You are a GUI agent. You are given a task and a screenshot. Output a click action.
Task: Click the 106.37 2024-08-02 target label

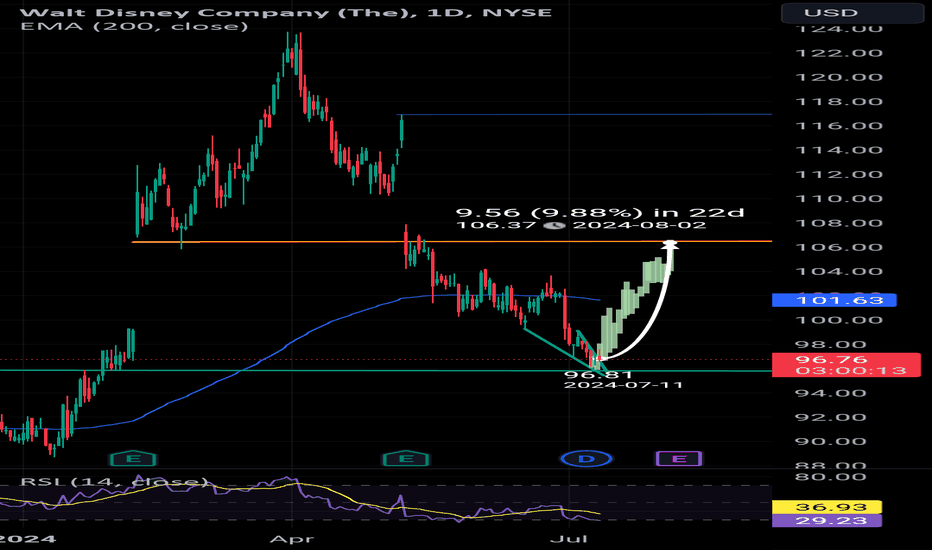click(581, 225)
